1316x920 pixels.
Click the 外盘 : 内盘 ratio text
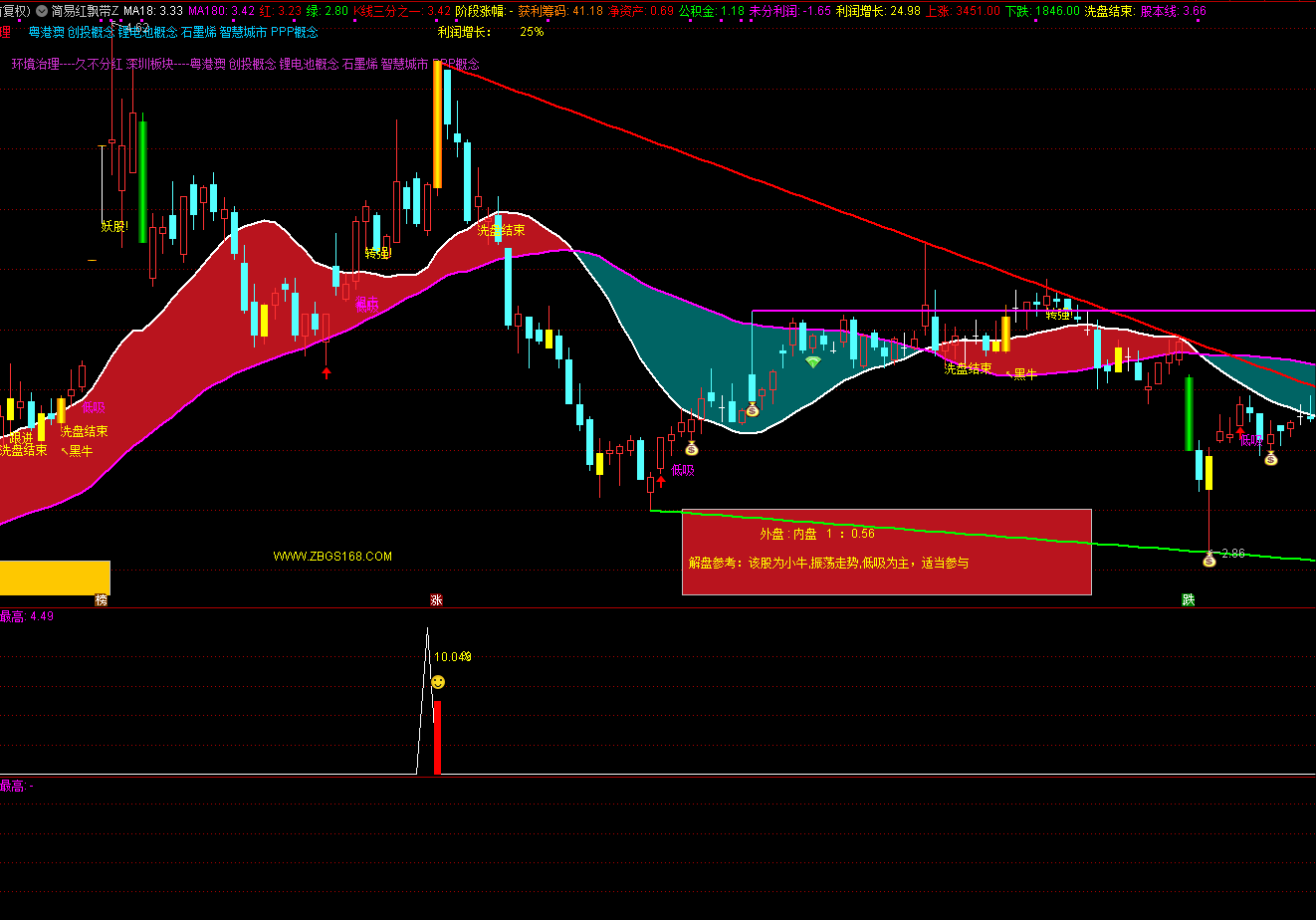[816, 534]
